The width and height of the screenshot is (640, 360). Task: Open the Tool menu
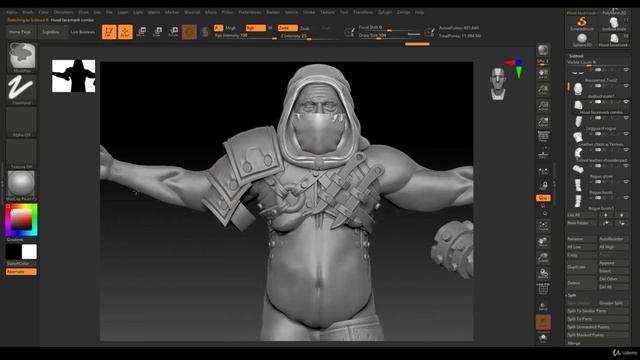pos(344,12)
